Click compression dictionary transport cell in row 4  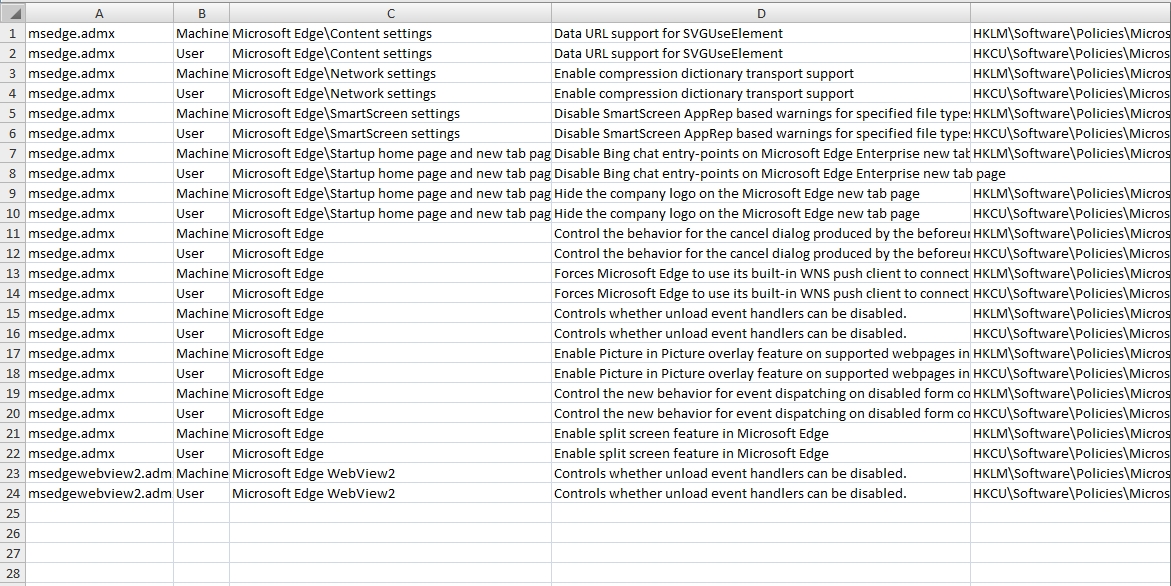pos(761,93)
